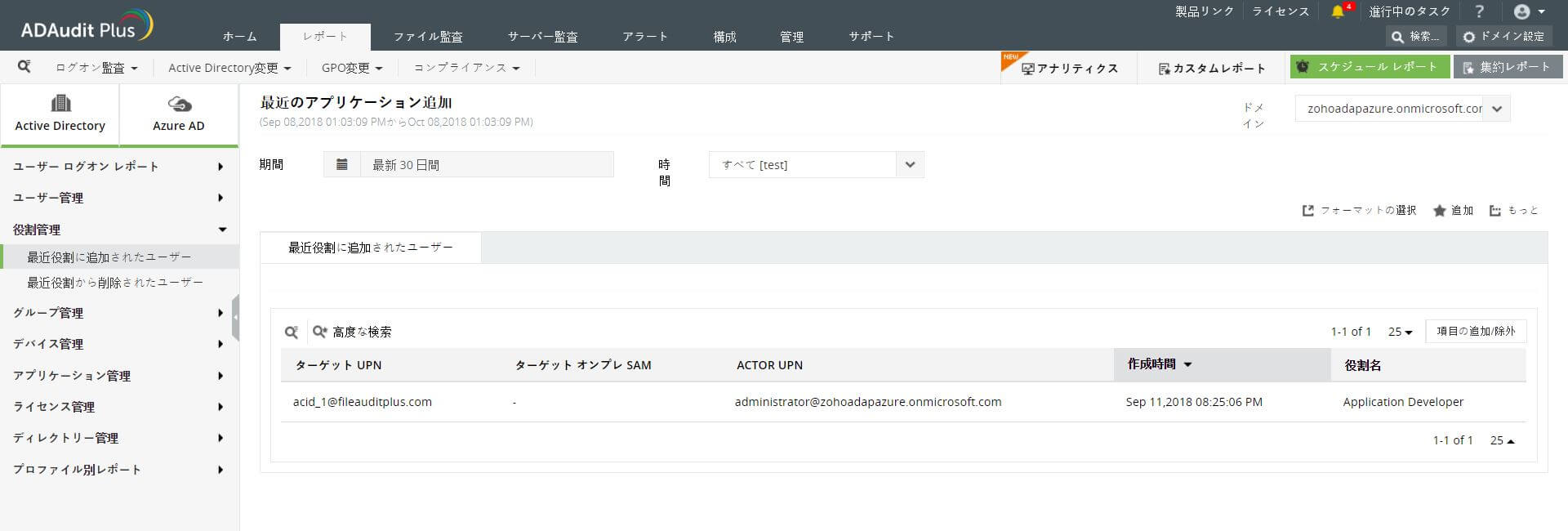Image resolution: width=1568 pixels, height=531 pixels.
Task: Open advanced search (高度な検索)
Action: pyautogui.click(x=352, y=332)
